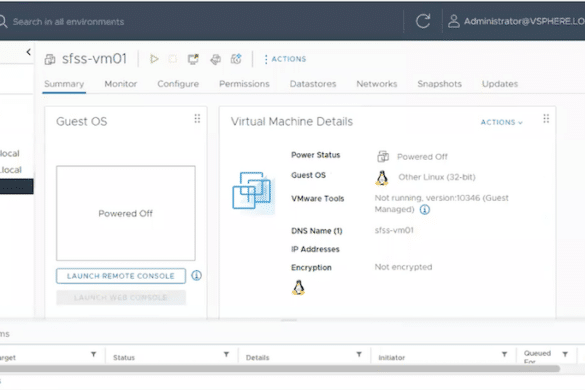Screen dimensions: 585x390
Task: Filter the Status column
Action: pyautogui.click(x=226, y=354)
